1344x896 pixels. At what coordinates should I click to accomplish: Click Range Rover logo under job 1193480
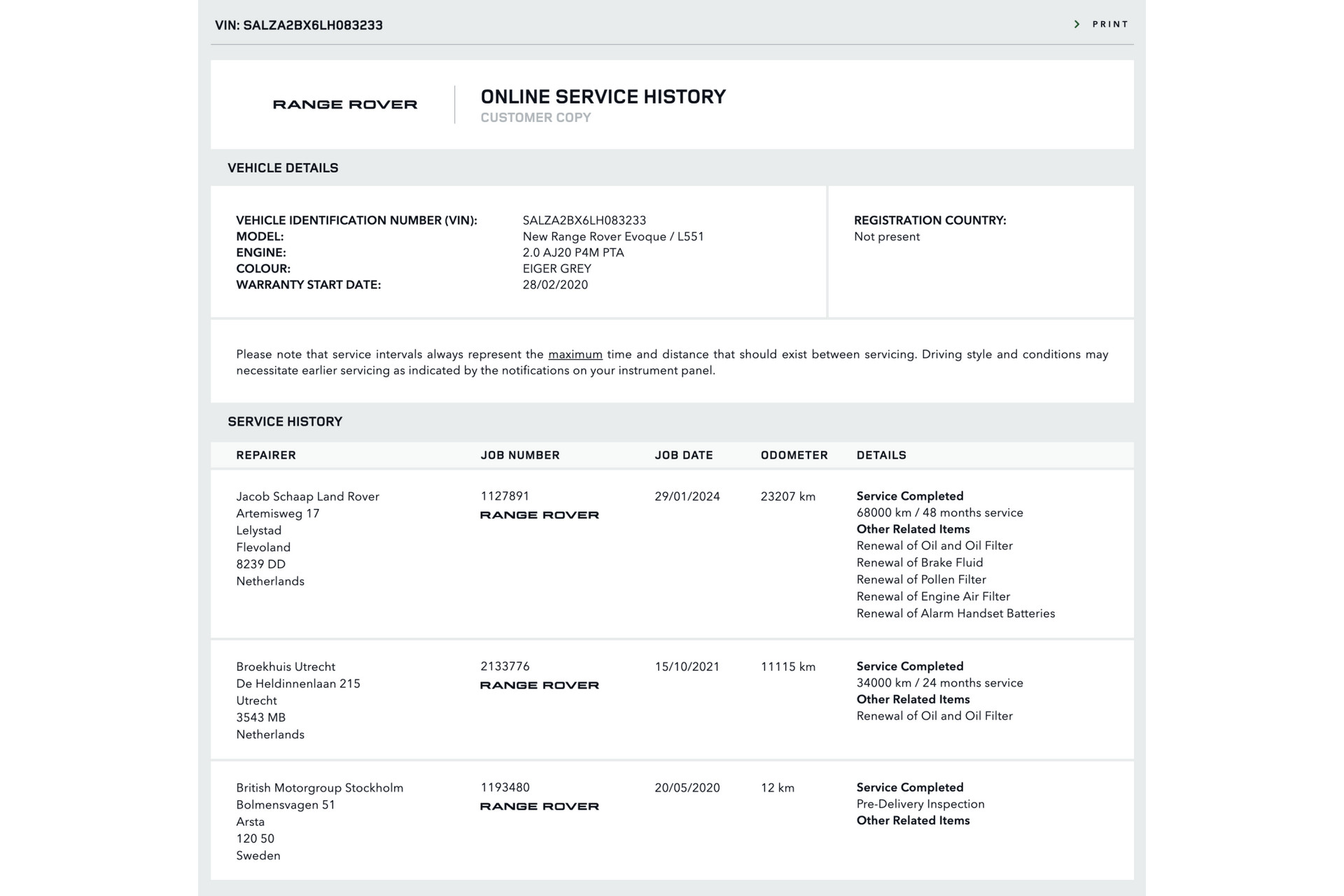[539, 806]
